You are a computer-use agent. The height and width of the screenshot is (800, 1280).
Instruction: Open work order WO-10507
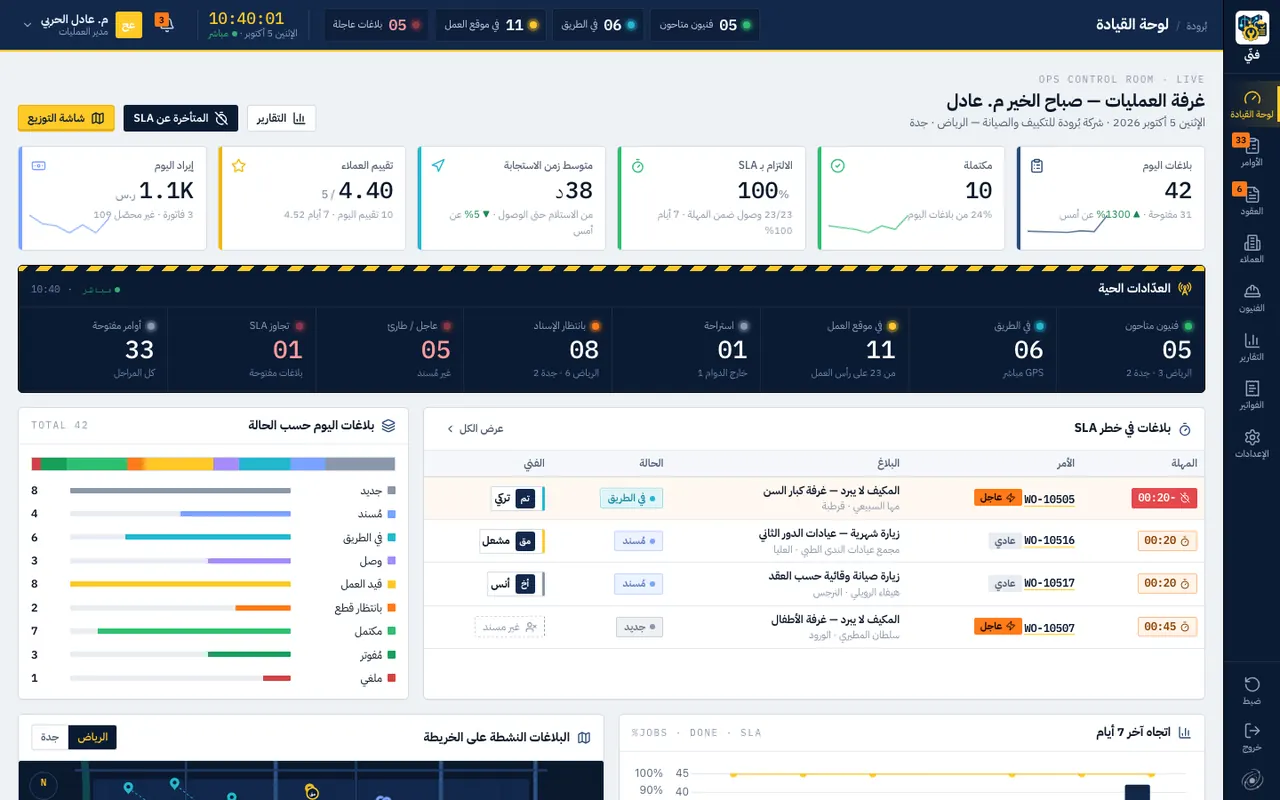pyautogui.click(x=1049, y=628)
